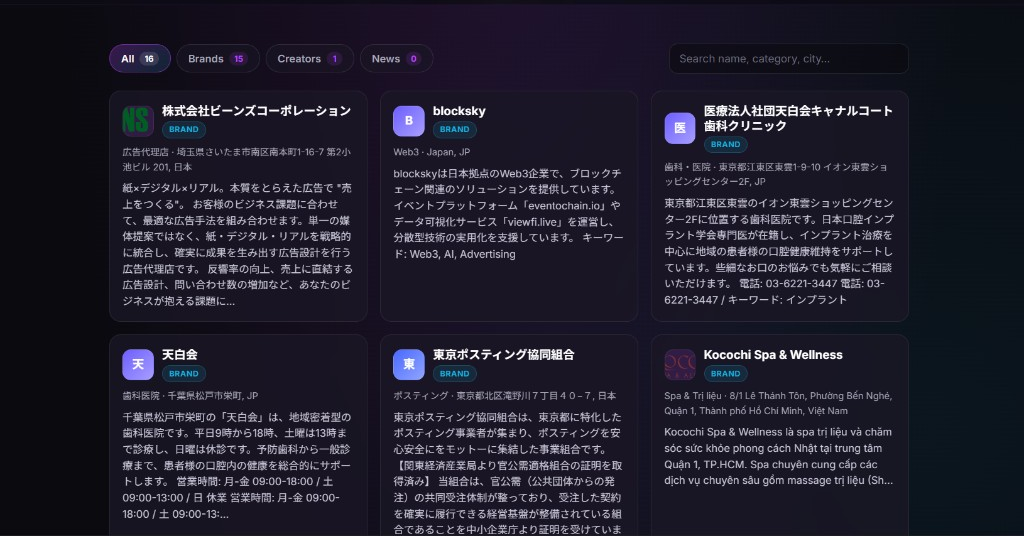This screenshot has width=1024, height=536.
Task: Click the BRAND badge under 株式会社ビーンズコーポレーション
Action: [184, 129]
